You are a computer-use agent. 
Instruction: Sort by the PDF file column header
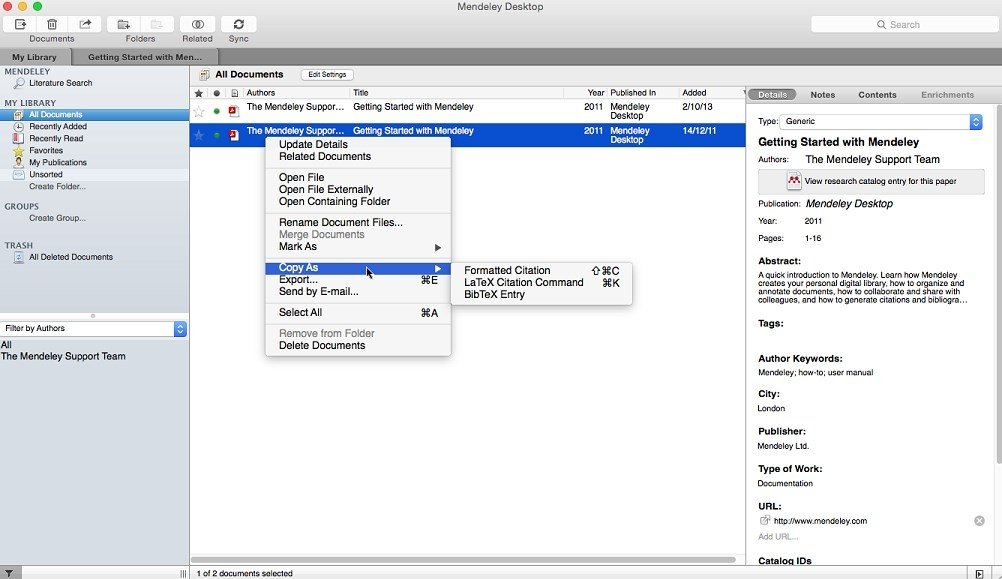[235, 93]
